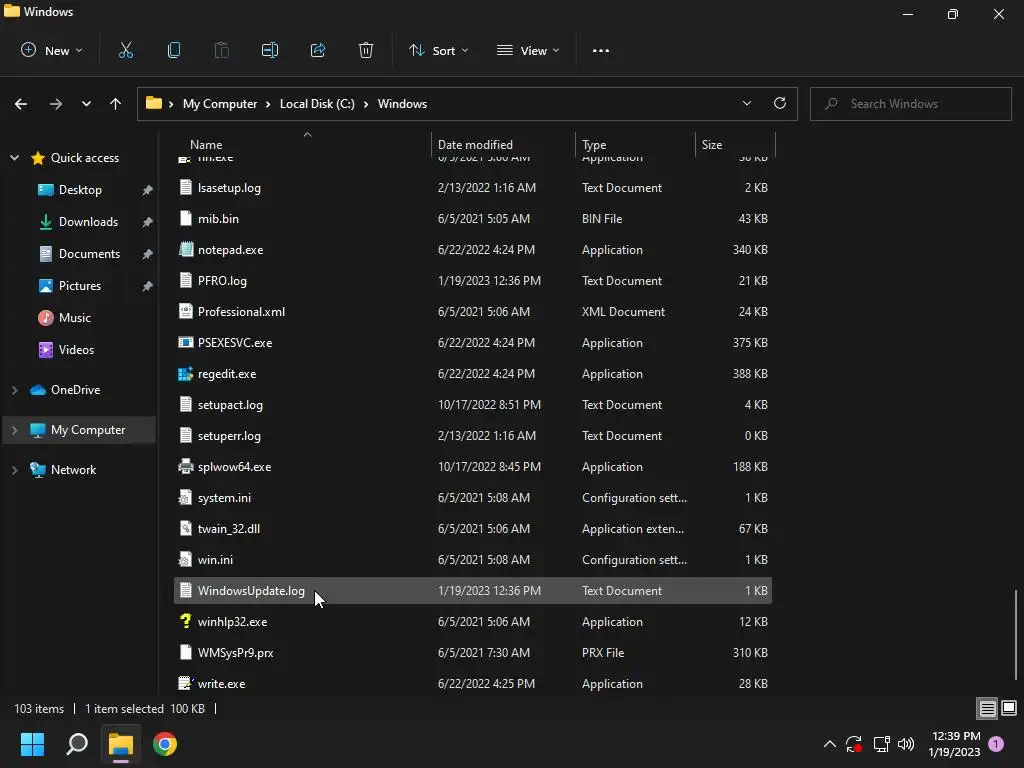This screenshot has height=768, width=1024.
Task: Click the winhlp32.exe question mark icon
Action: pyautogui.click(x=186, y=621)
